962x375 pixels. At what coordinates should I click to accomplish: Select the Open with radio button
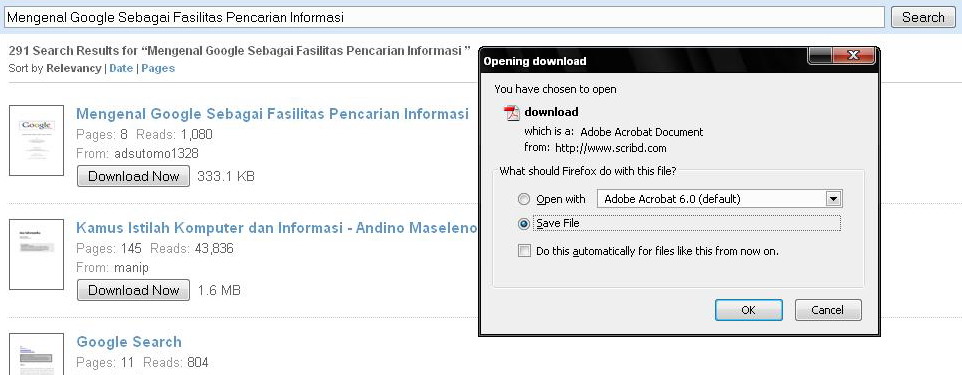click(523, 199)
